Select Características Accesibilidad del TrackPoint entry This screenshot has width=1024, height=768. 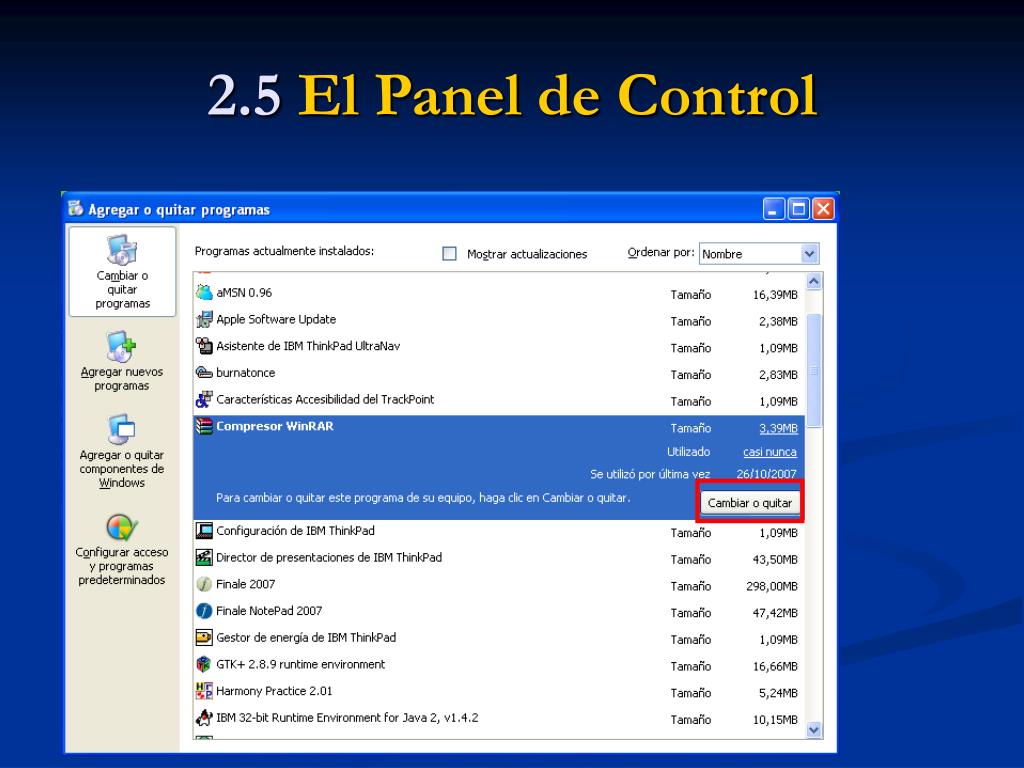tap(325, 399)
